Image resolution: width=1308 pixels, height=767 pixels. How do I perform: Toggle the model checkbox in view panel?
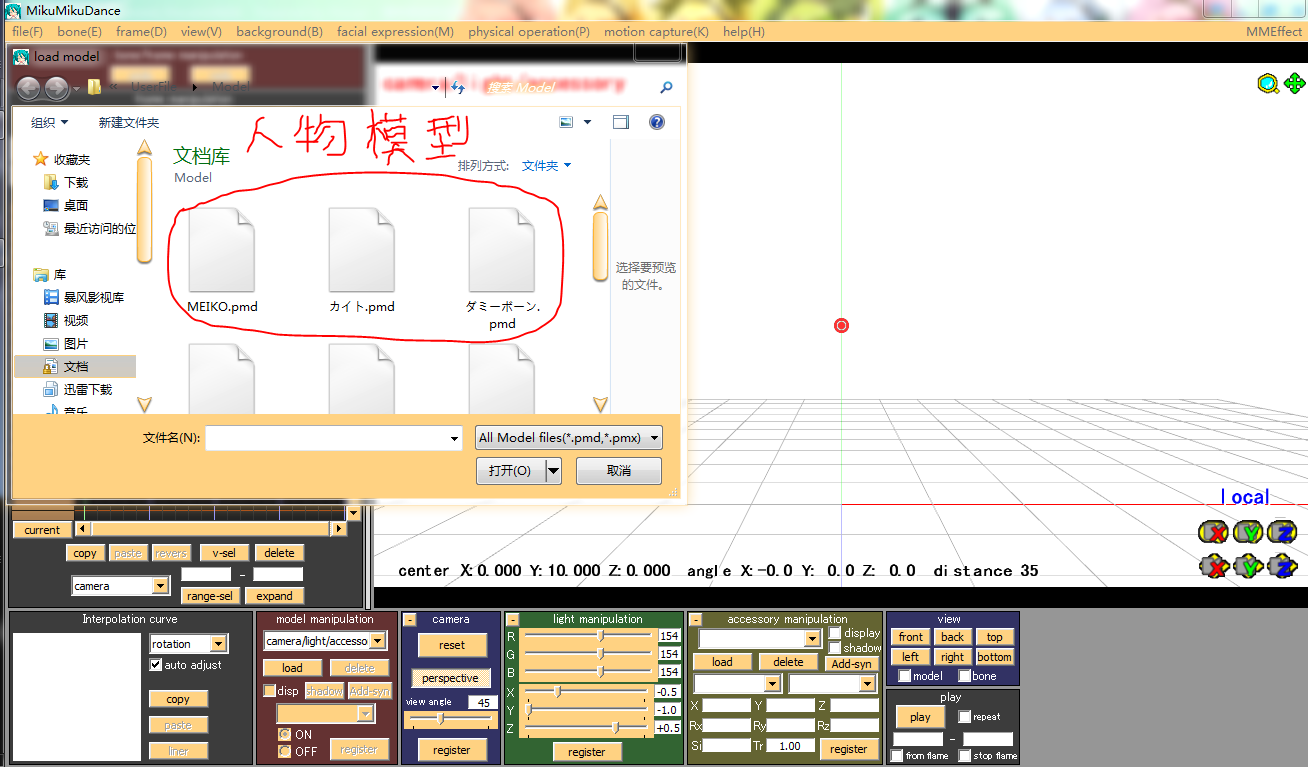point(904,676)
